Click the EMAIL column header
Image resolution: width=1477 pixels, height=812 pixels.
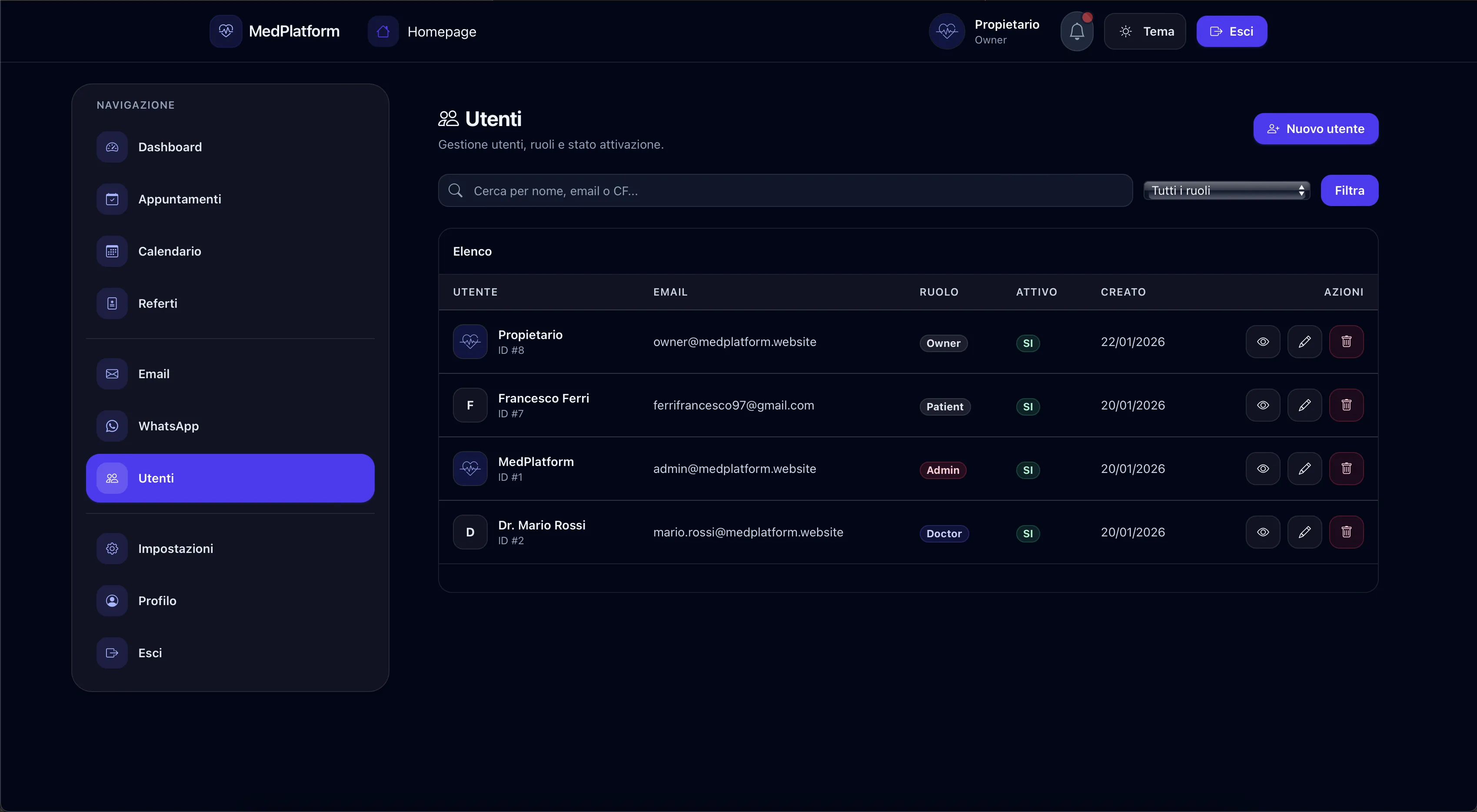[670, 292]
